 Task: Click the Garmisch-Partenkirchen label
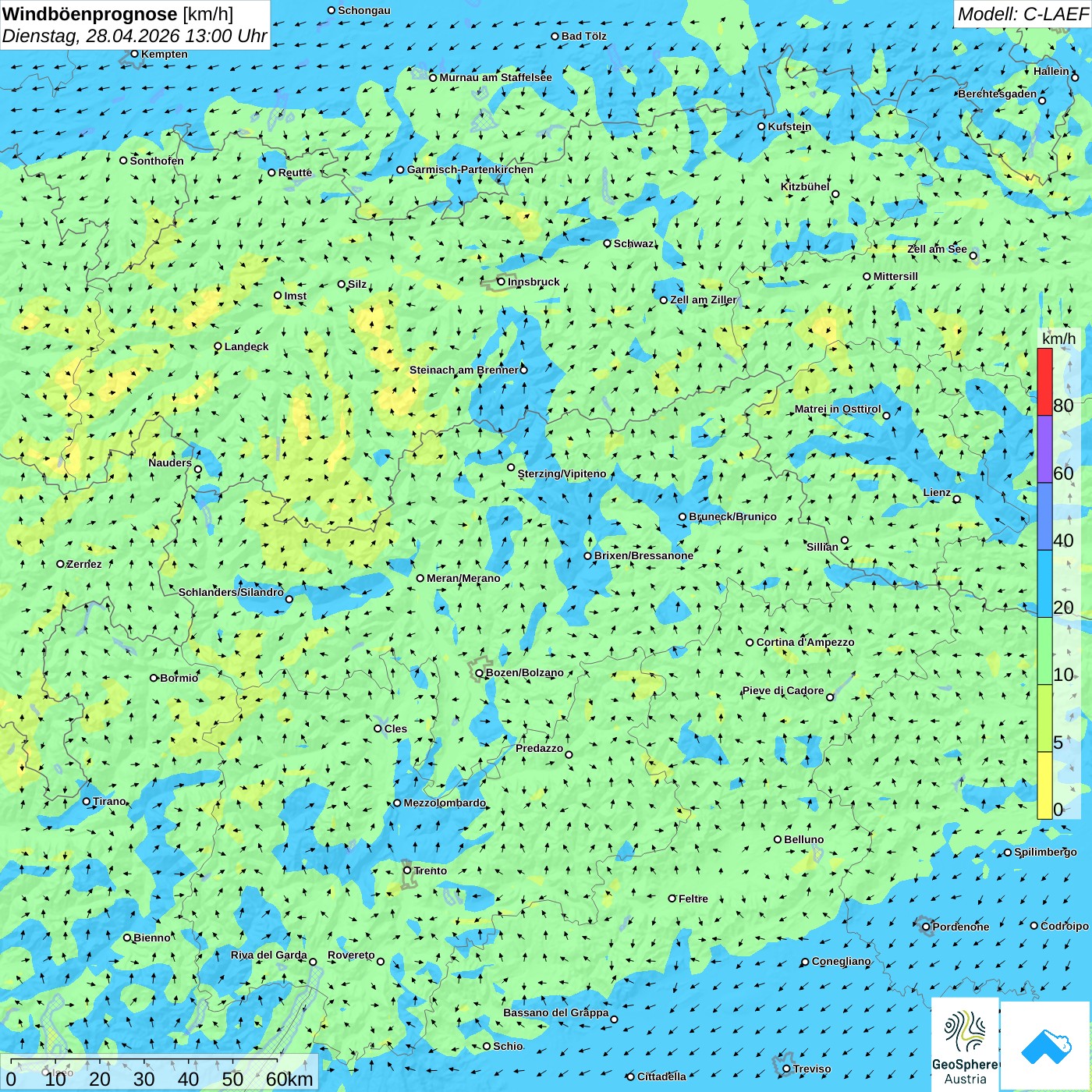tap(470, 169)
